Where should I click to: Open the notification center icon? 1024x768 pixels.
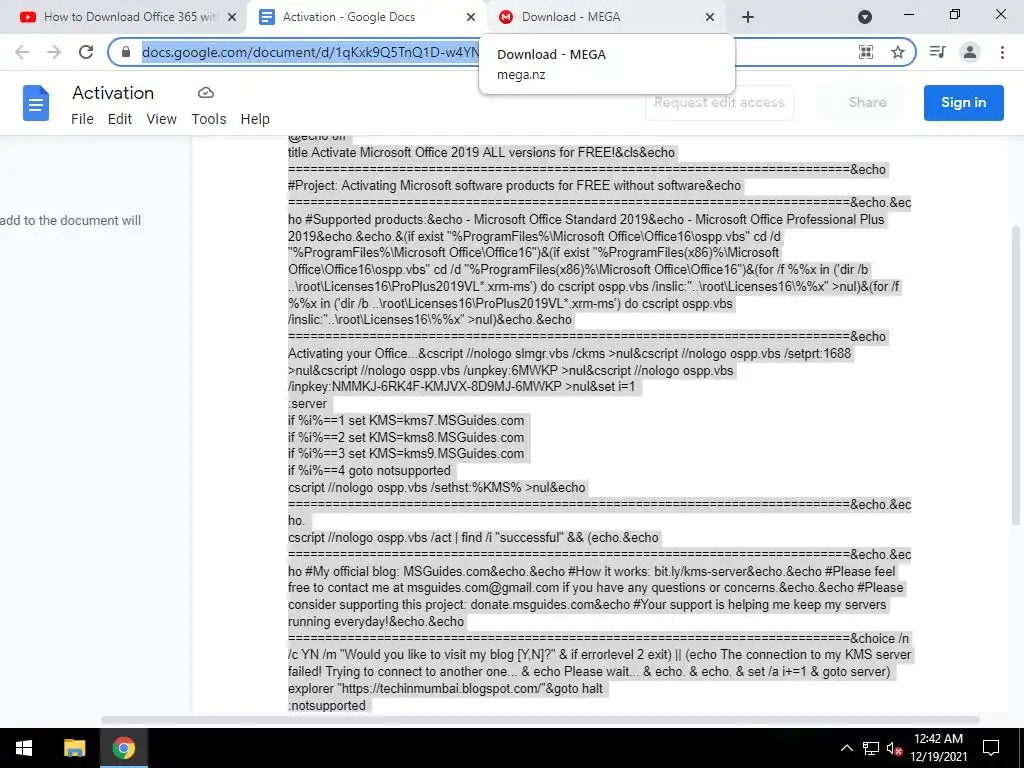991,748
